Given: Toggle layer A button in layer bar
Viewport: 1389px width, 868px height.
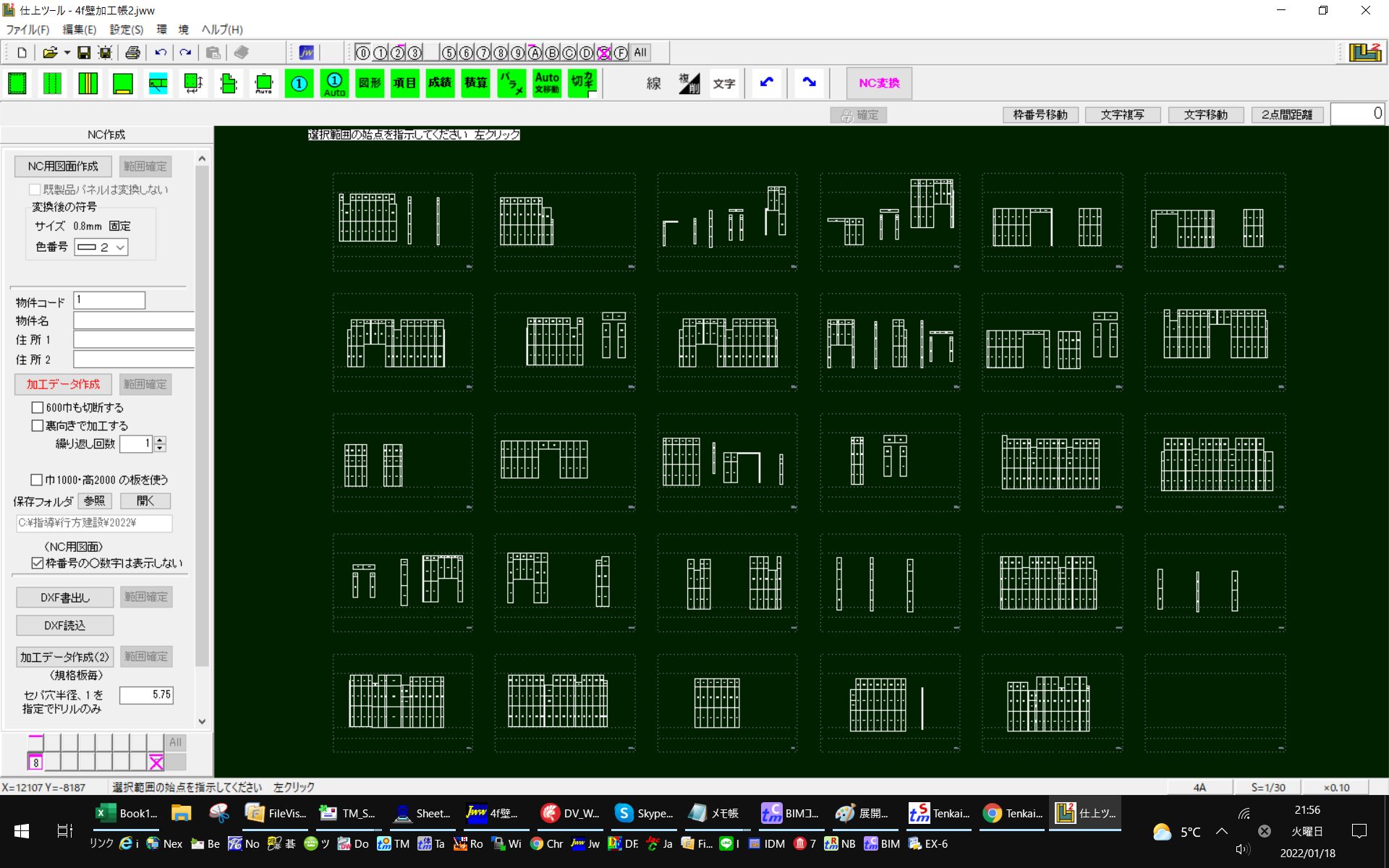Looking at the screenshot, I should (x=535, y=53).
